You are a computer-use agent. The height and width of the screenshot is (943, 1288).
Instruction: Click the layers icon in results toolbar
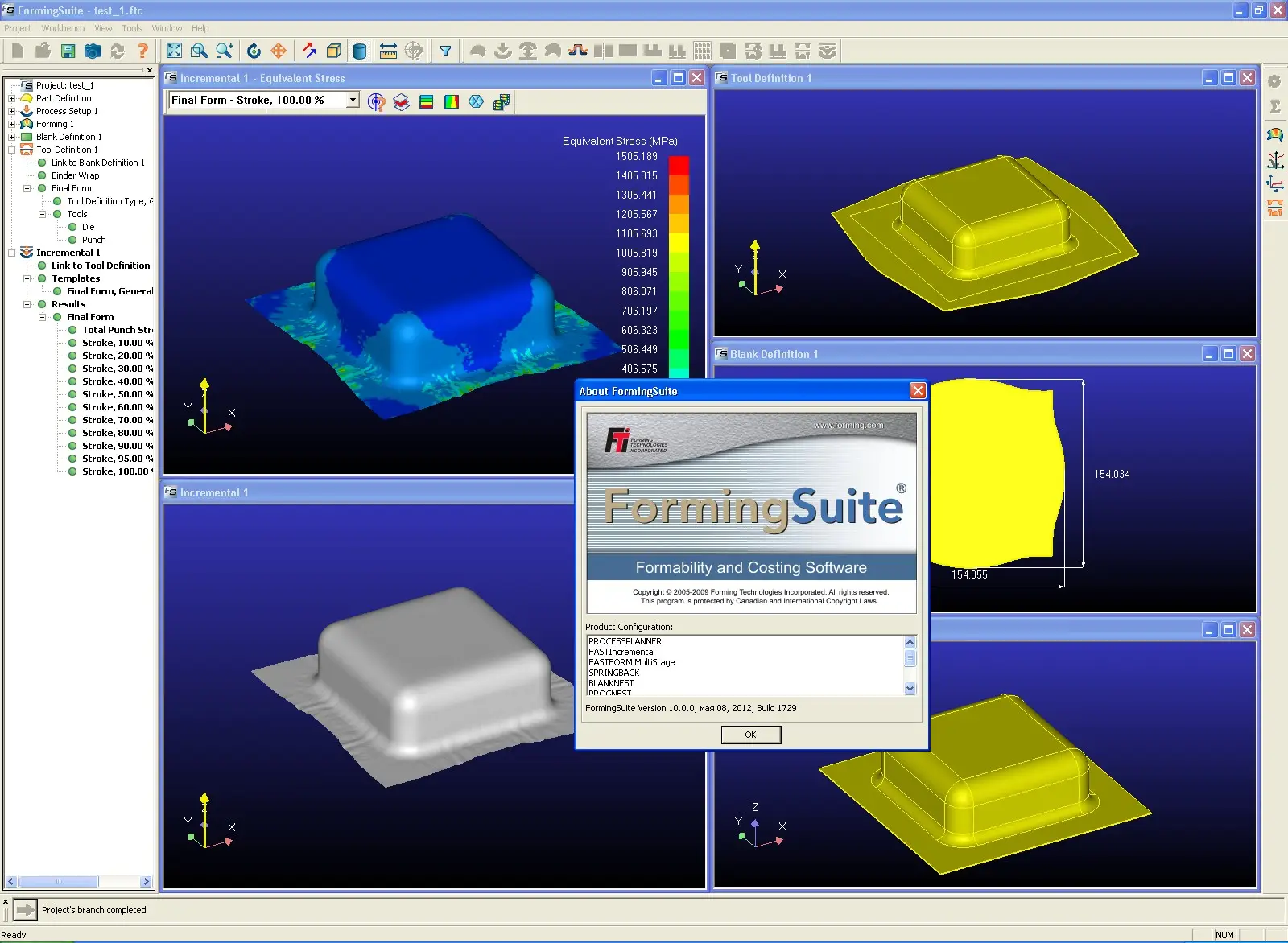[402, 101]
